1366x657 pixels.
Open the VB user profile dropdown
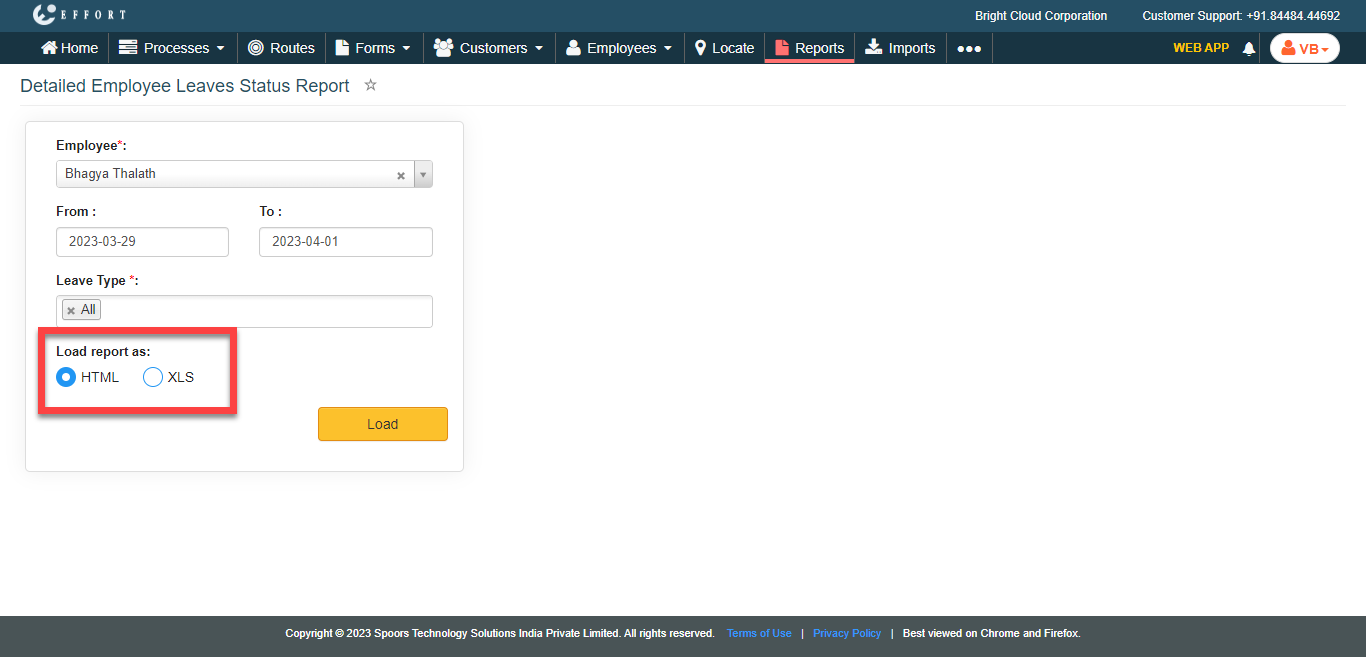click(1304, 48)
